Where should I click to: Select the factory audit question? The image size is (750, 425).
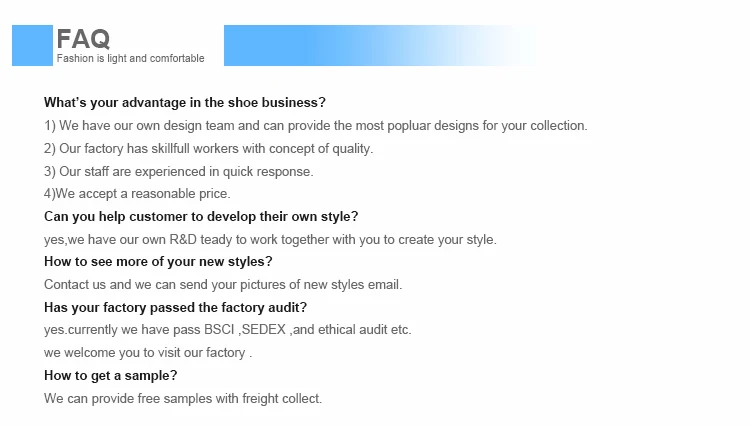point(175,307)
